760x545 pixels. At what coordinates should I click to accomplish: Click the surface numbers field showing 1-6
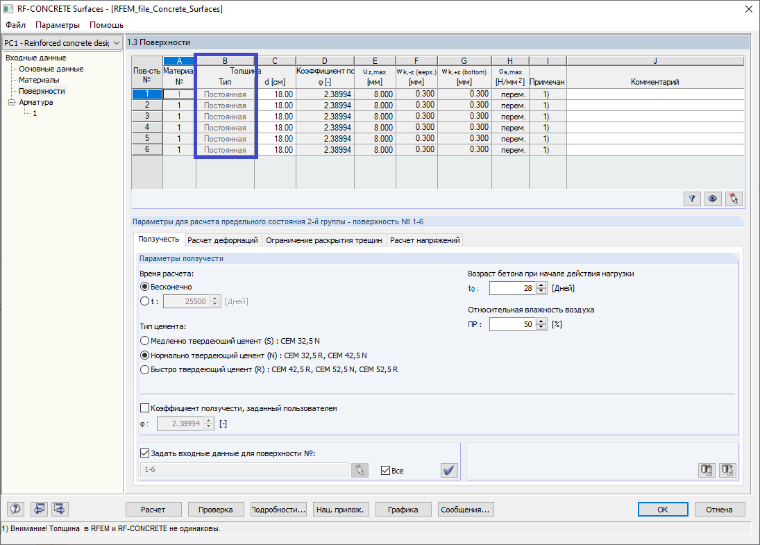[x=244, y=469]
